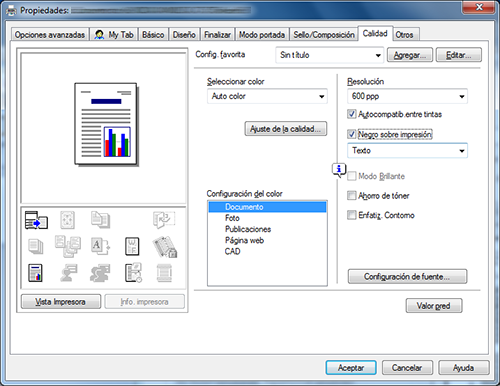Click the grayed group-of-users account icon

coord(100,273)
